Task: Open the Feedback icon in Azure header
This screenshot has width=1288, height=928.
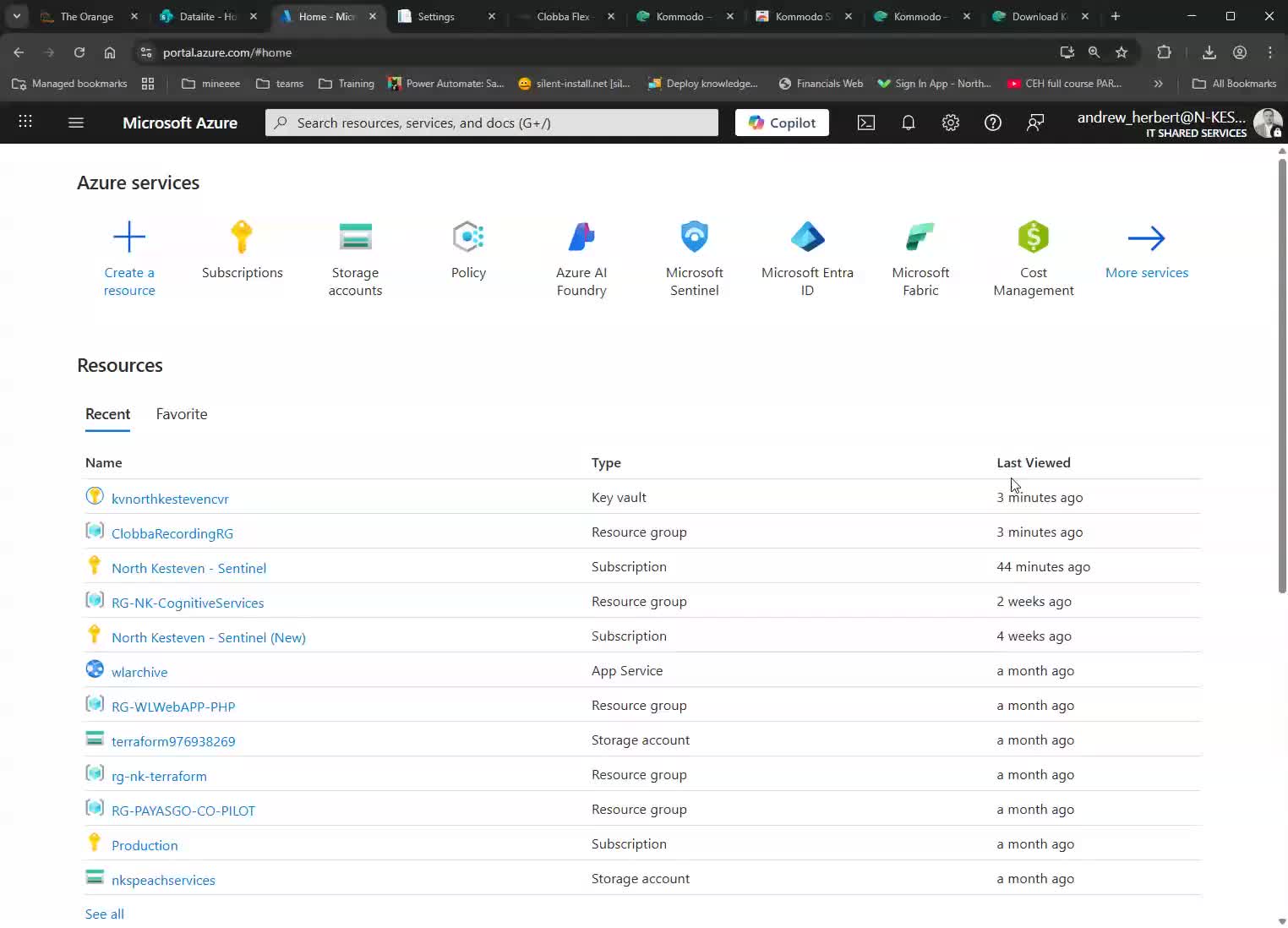Action: pos(1035,123)
